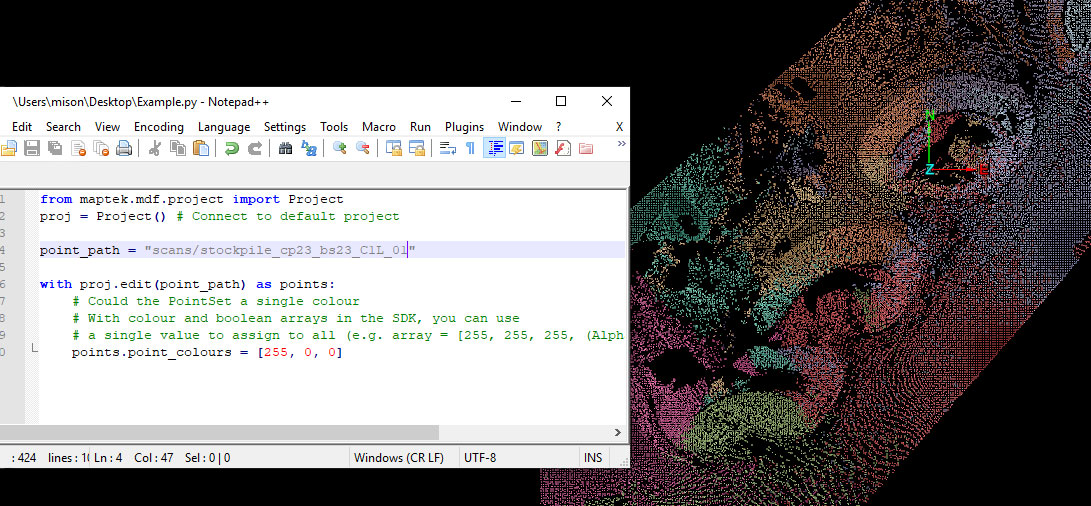The height and width of the screenshot is (506, 1091).
Task: Click the user defined language icon
Action: (516, 148)
